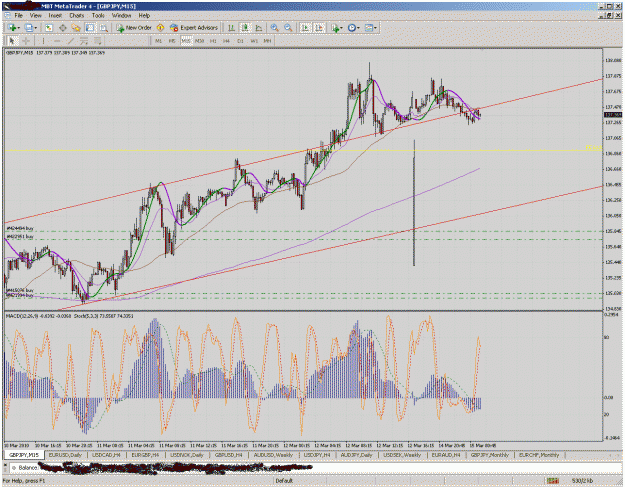The width and height of the screenshot is (625, 487).
Task: Open the Strategy Tester icon
Action: click(104, 27)
